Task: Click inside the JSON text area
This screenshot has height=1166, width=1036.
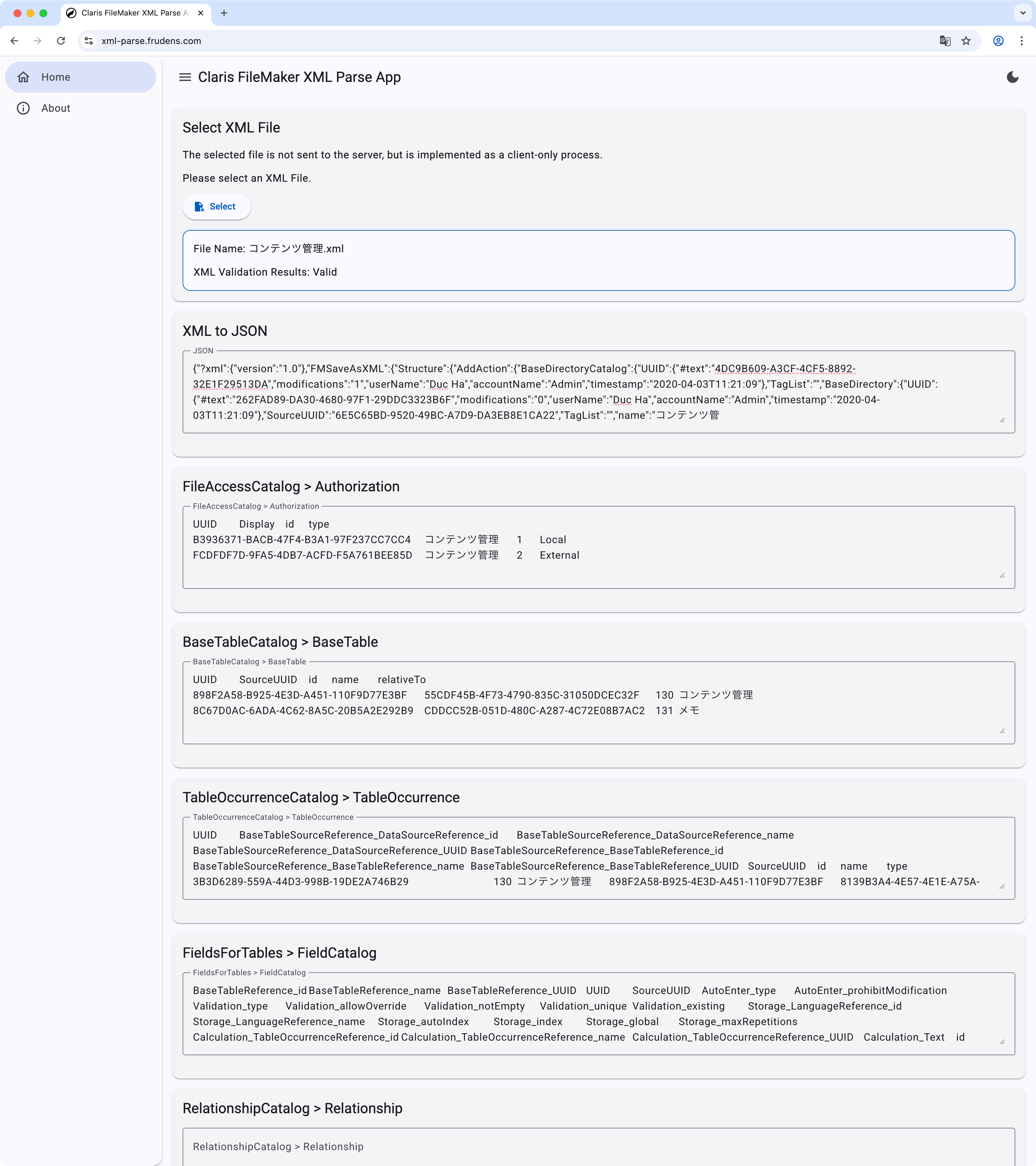Action: 598,392
